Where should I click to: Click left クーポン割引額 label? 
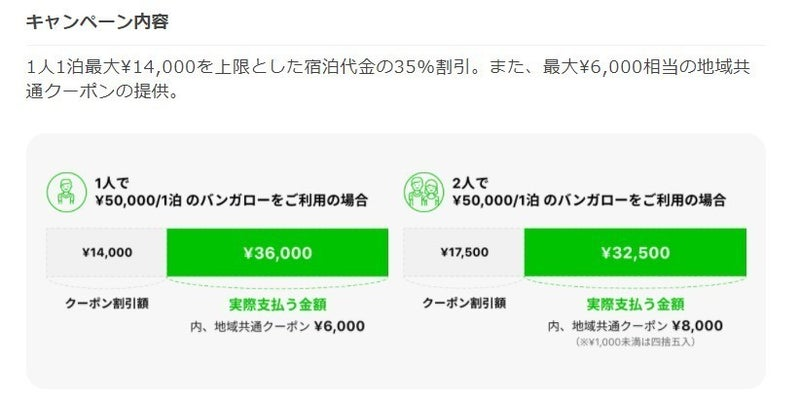tap(106, 302)
